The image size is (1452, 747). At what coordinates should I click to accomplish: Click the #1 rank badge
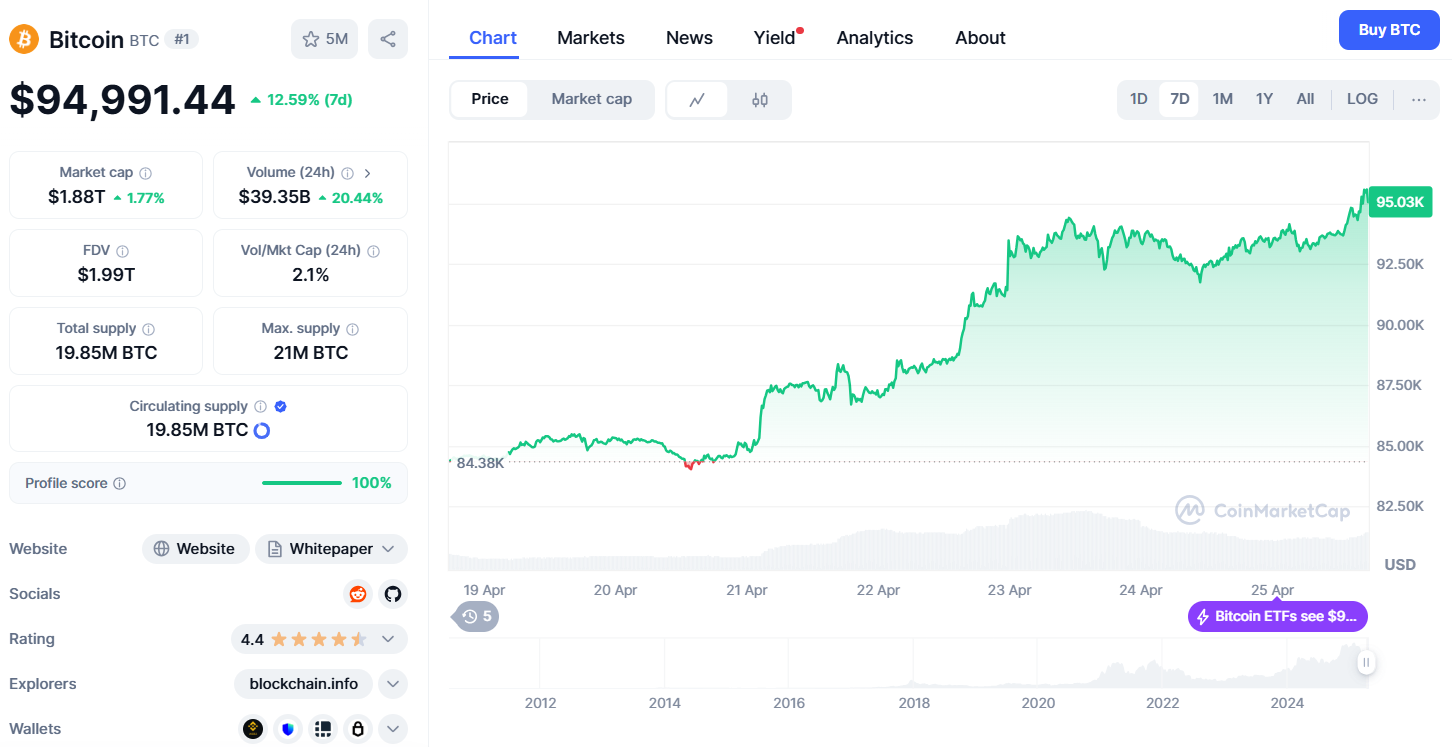[182, 39]
